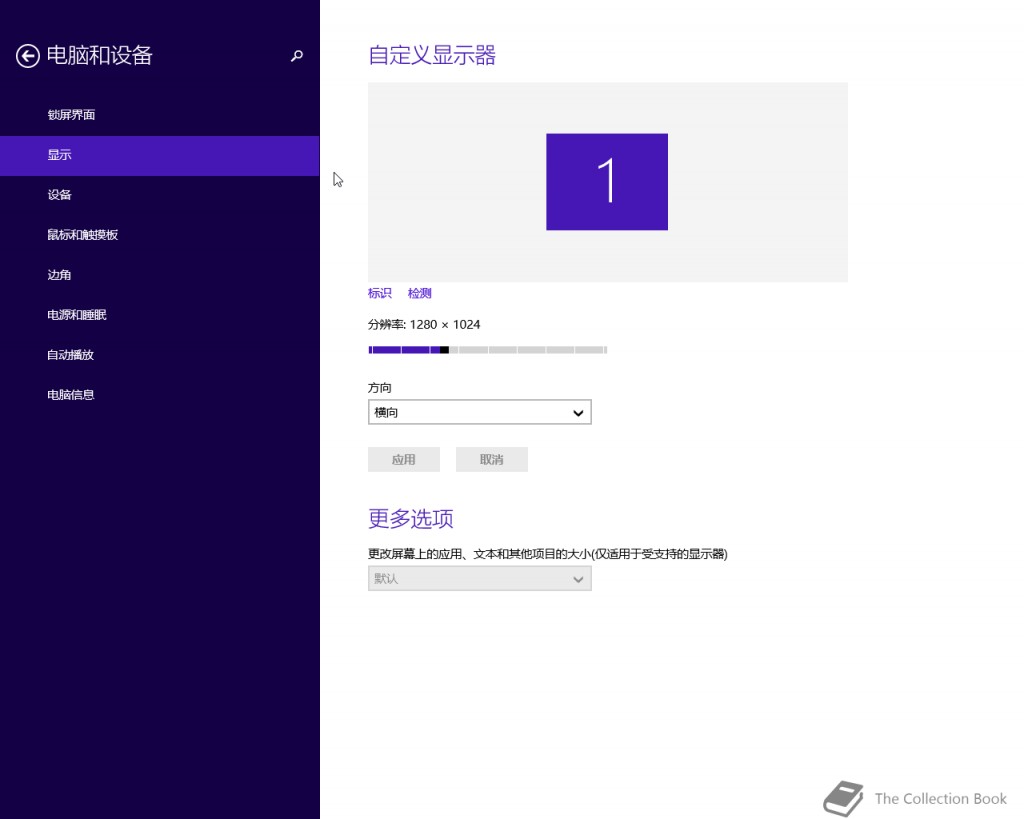1024x819 pixels.
Task: Click the 取消 button
Action: (492, 459)
